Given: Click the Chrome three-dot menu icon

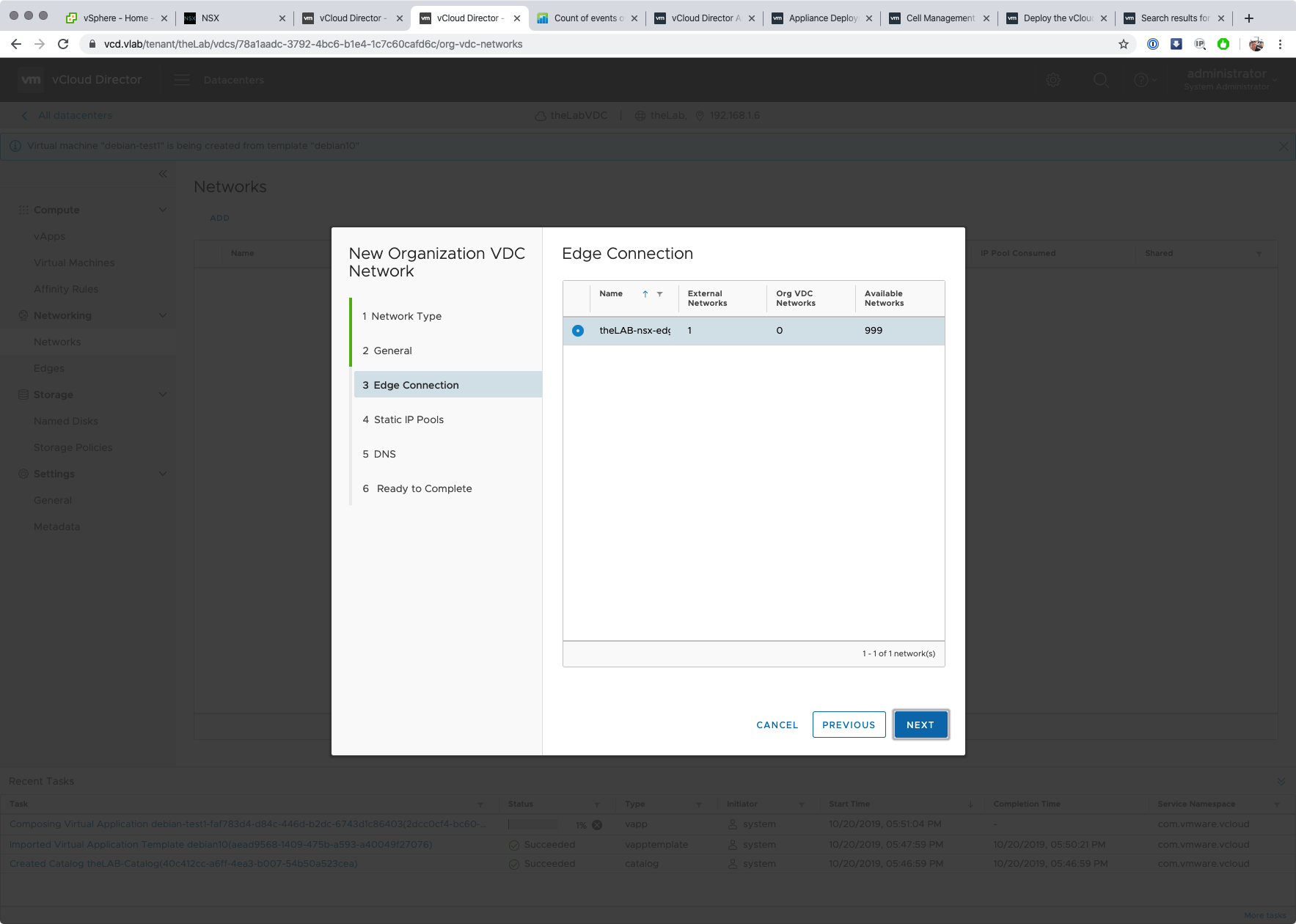Looking at the screenshot, I should click(x=1280, y=44).
